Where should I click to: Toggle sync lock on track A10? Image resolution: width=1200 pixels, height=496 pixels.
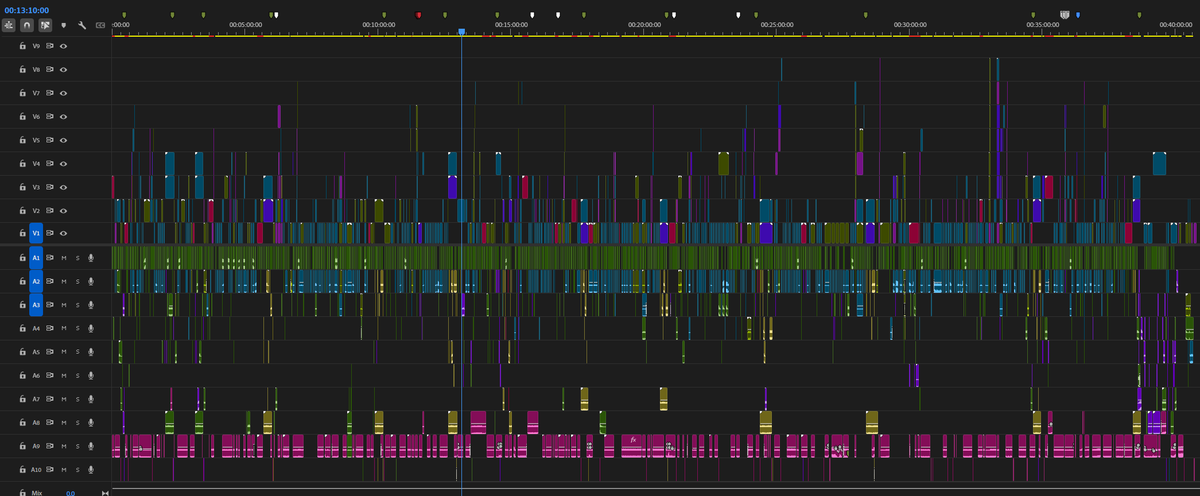50,470
